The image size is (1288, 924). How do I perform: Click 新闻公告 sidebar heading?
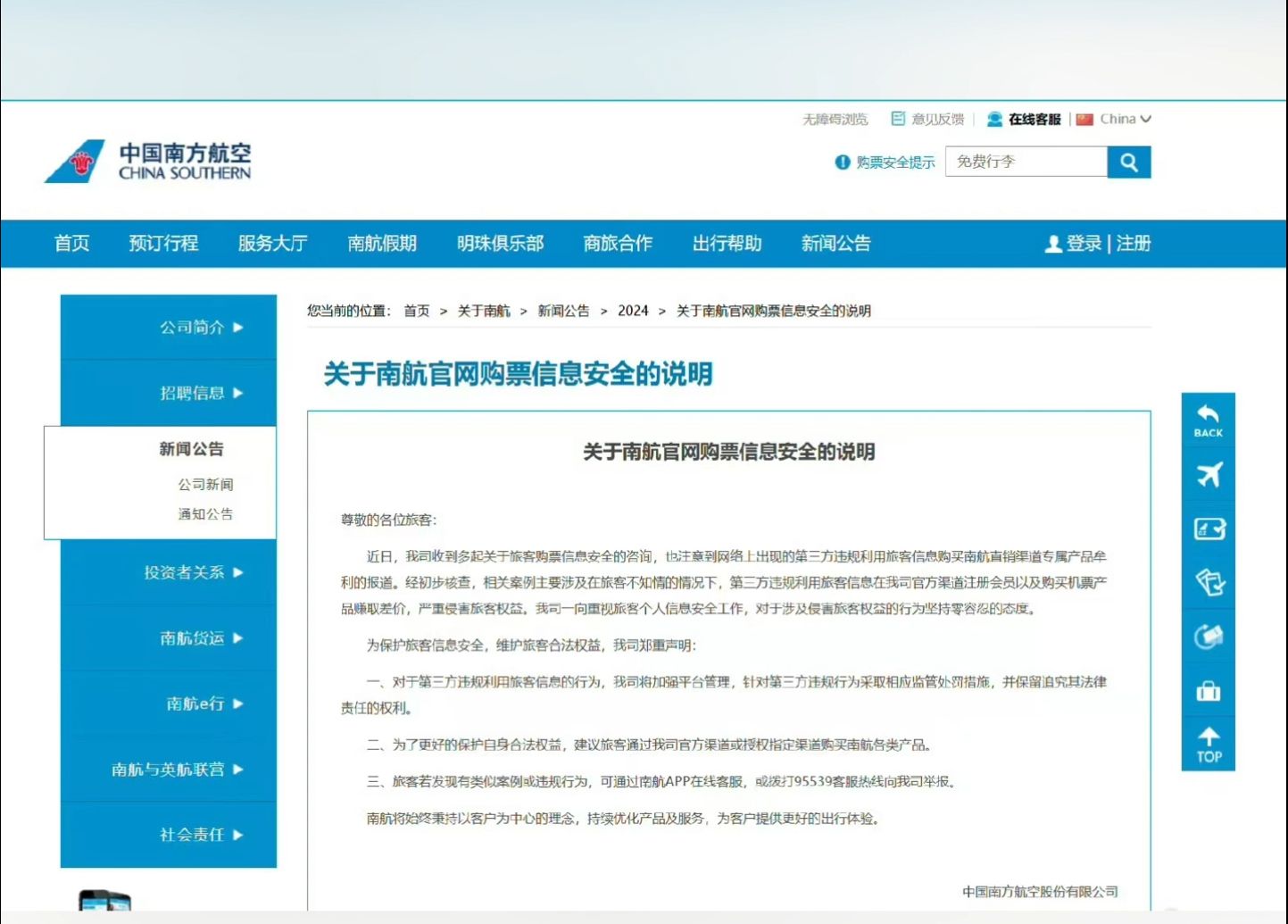tap(191, 448)
